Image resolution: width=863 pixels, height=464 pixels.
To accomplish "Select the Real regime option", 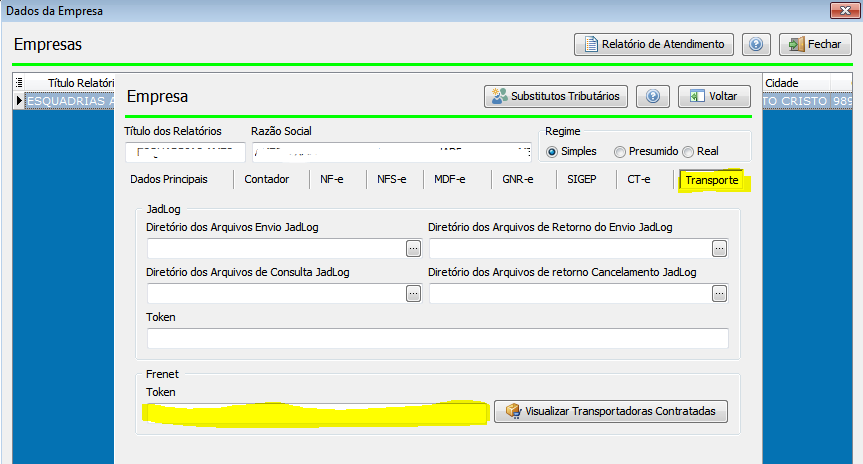I will click(688, 151).
